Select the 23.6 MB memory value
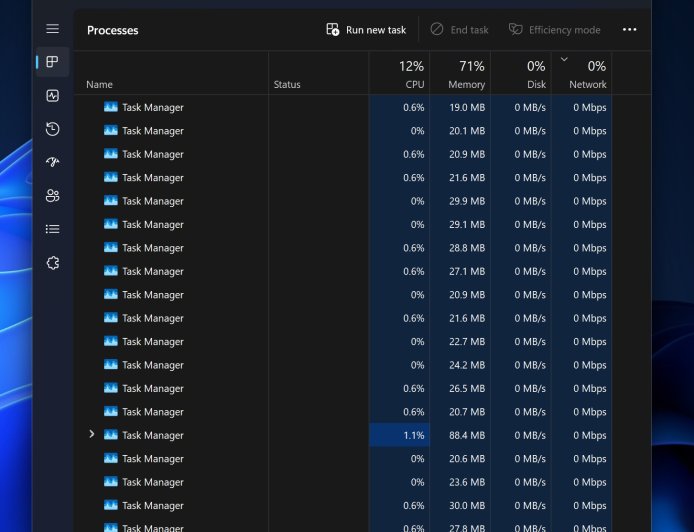Screen dimensions: 694x532 point(467,482)
